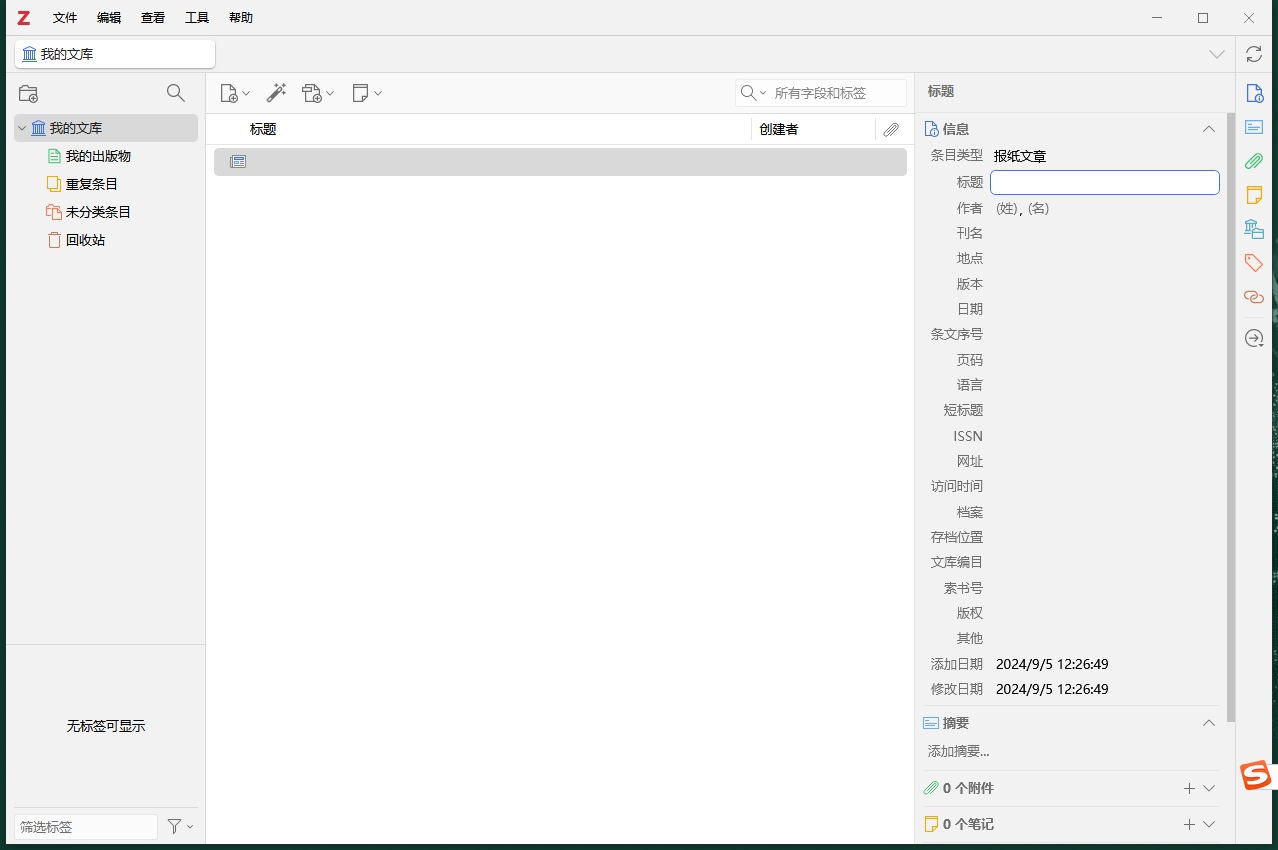Collapse the 信息 section

click(1208, 129)
